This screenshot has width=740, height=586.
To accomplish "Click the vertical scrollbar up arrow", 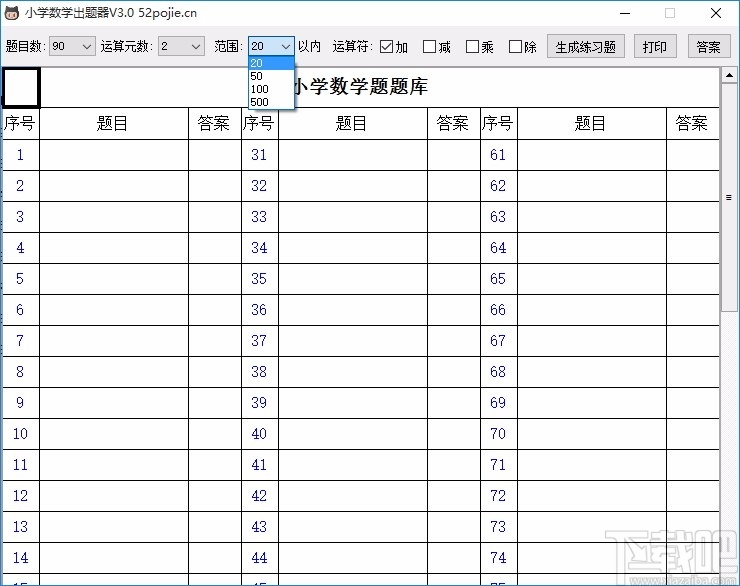I will click(729, 75).
